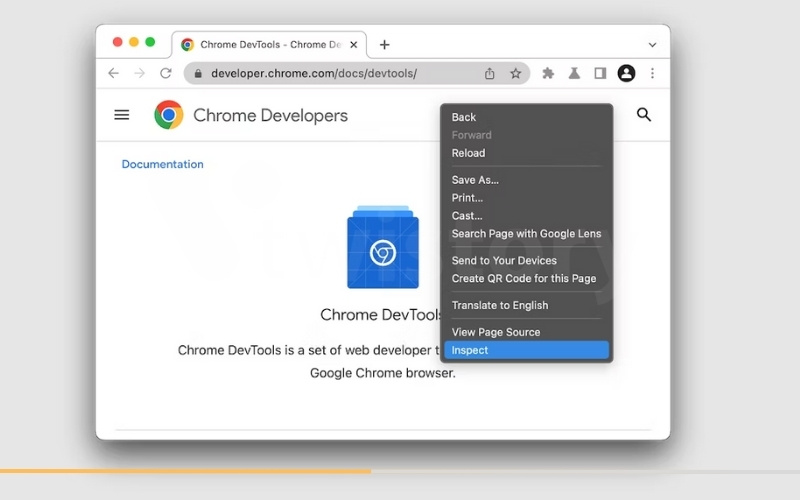Screen dimensions: 800x500
Task: Open the Extensions puzzle icon
Action: 548,73
